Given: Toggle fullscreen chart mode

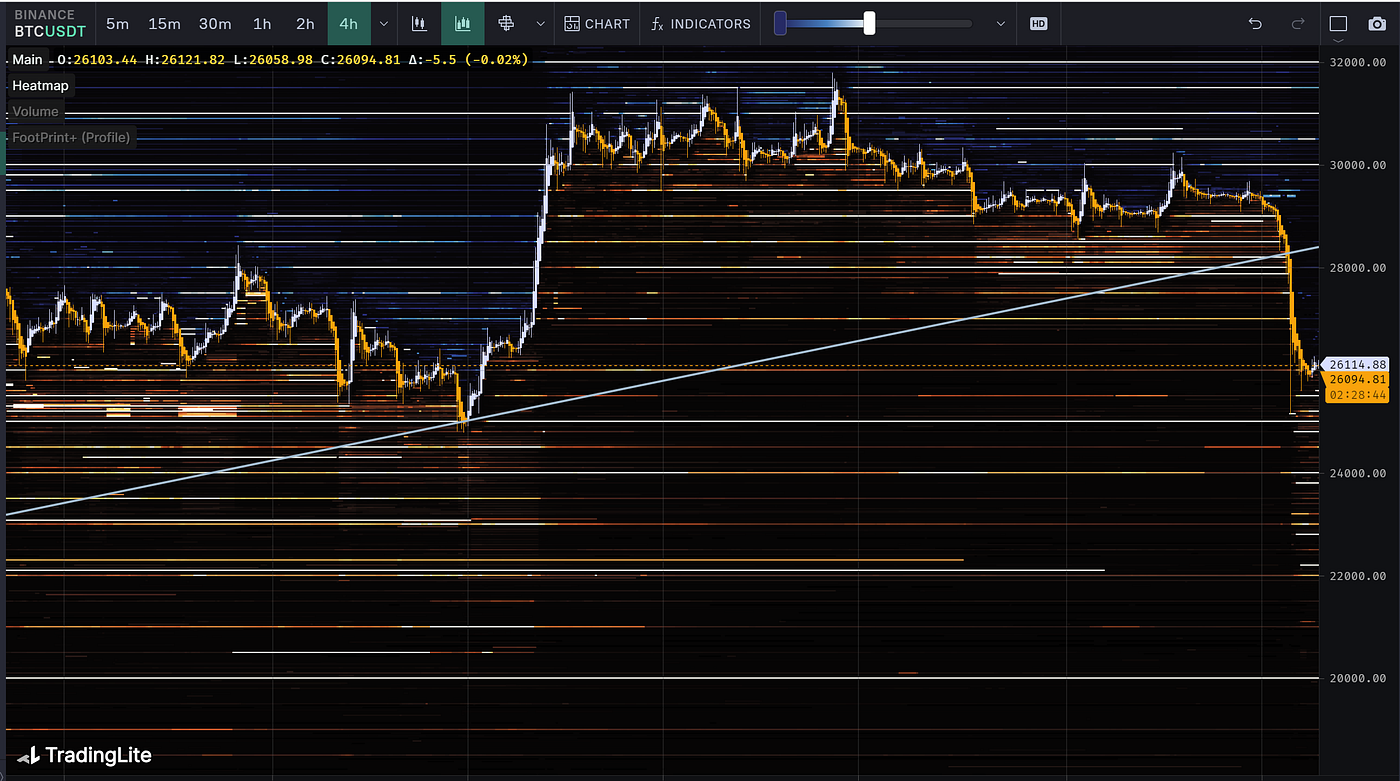Looking at the screenshot, I should pos(1338,23).
